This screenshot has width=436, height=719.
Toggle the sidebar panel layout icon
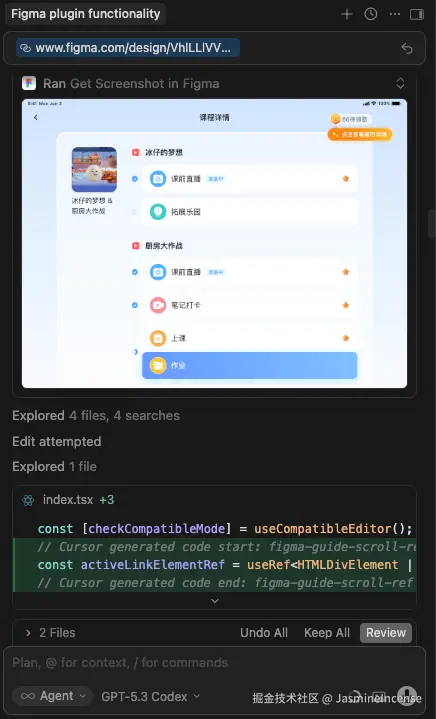click(417, 14)
